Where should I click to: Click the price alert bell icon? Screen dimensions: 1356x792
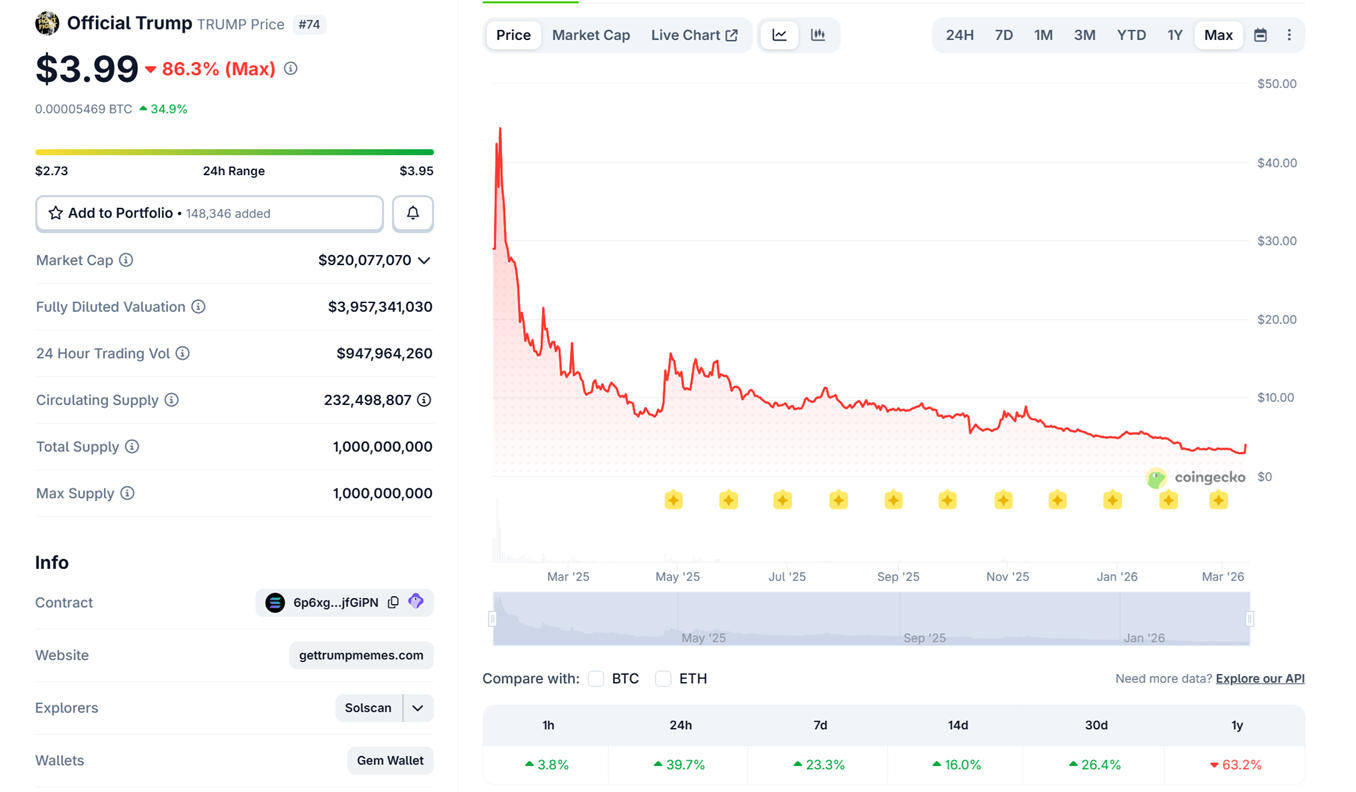click(x=412, y=213)
